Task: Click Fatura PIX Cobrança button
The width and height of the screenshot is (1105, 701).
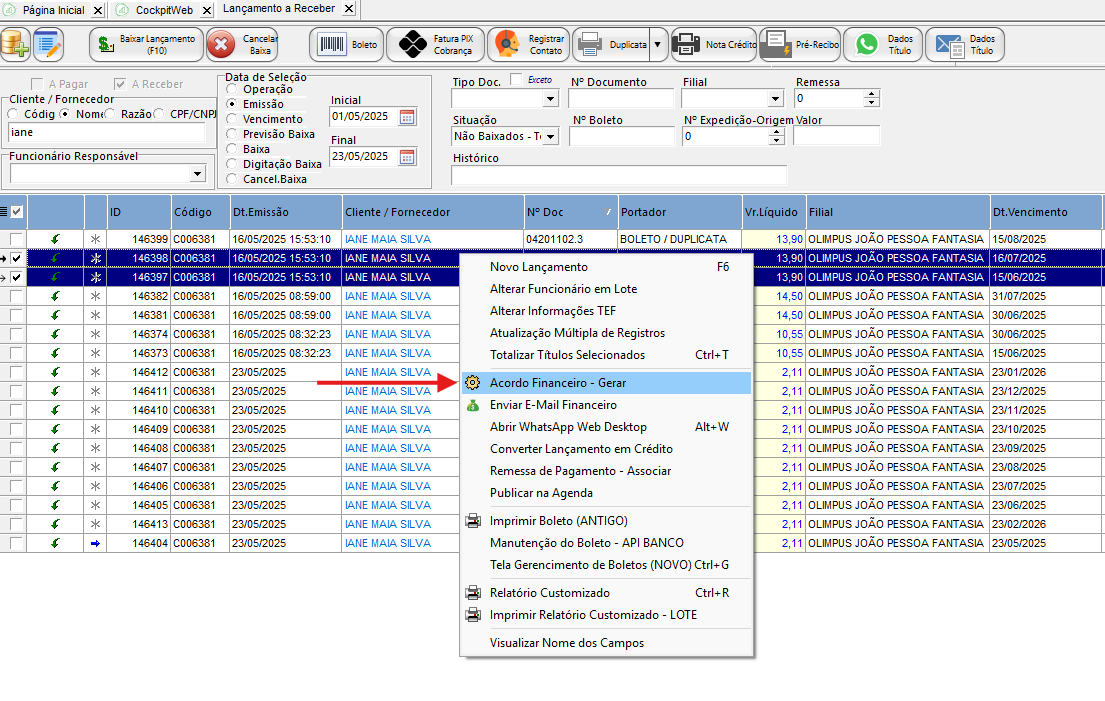Action: (x=436, y=44)
